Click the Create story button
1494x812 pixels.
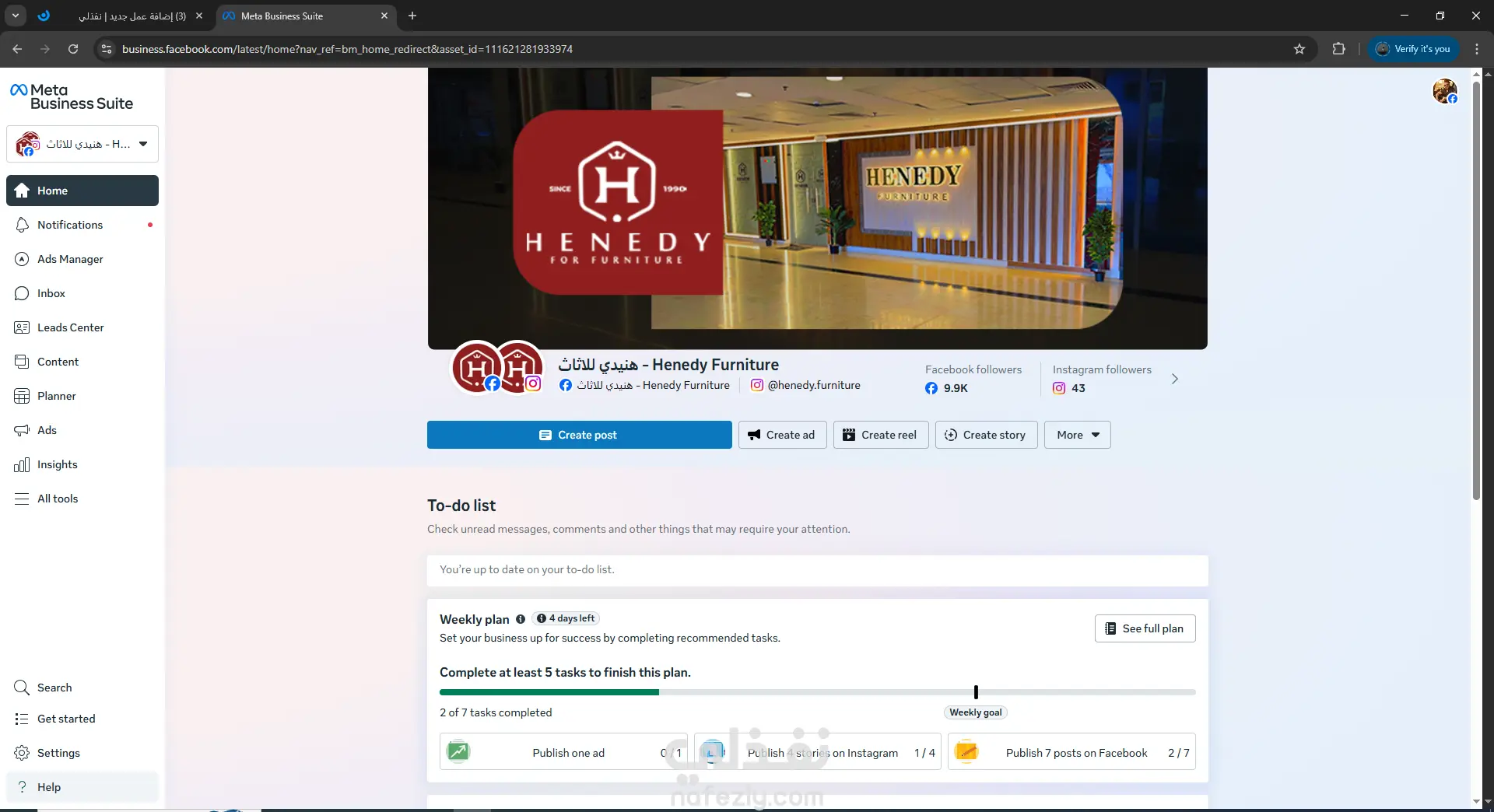point(986,435)
